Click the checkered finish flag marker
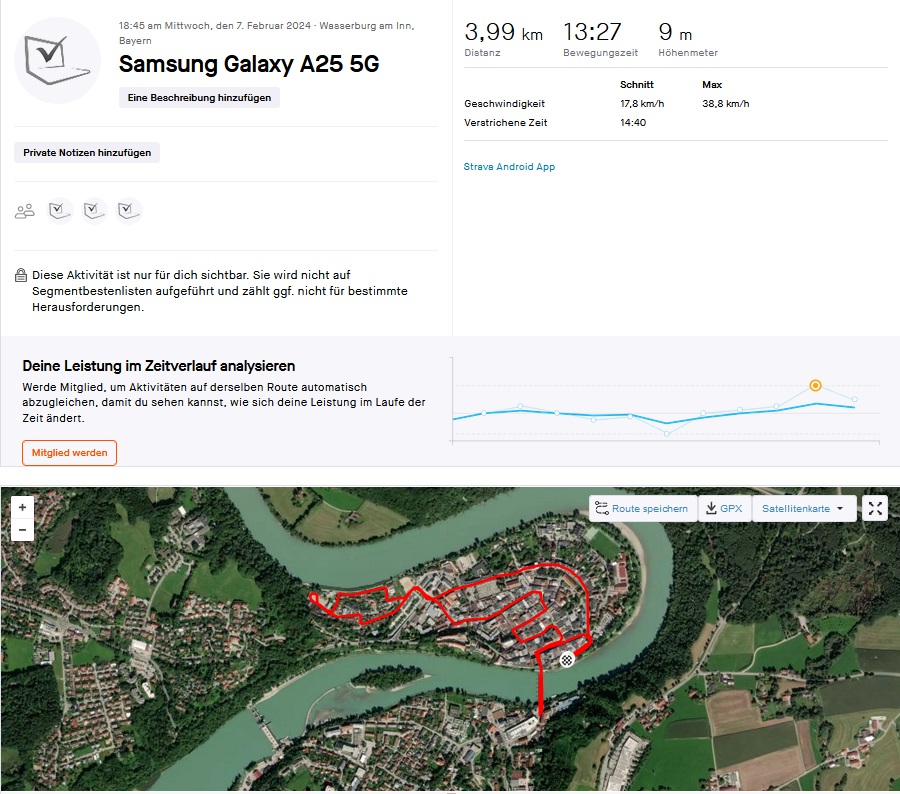The height and width of the screenshot is (794, 900). [x=567, y=658]
